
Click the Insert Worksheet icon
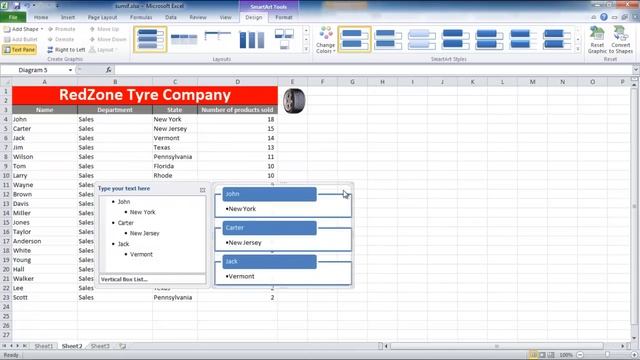122,346
